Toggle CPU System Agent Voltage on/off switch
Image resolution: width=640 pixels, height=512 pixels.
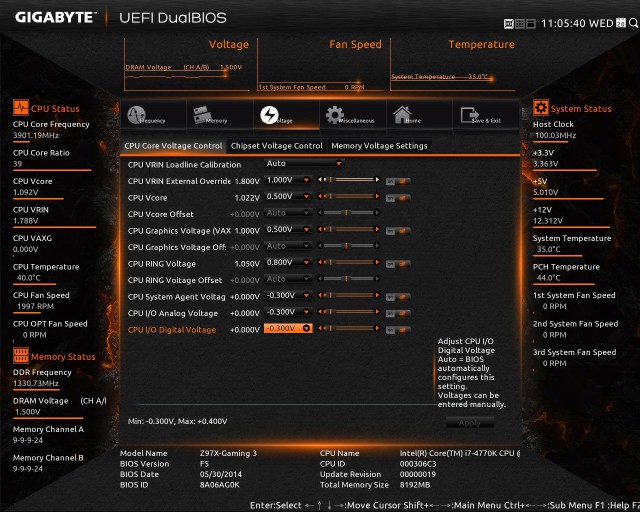pos(398,297)
